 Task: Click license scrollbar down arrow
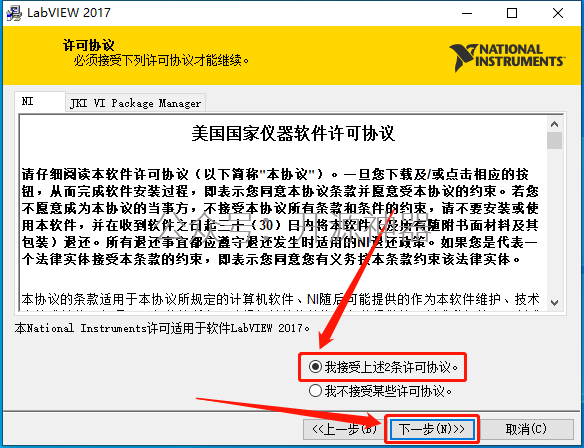tap(555, 302)
